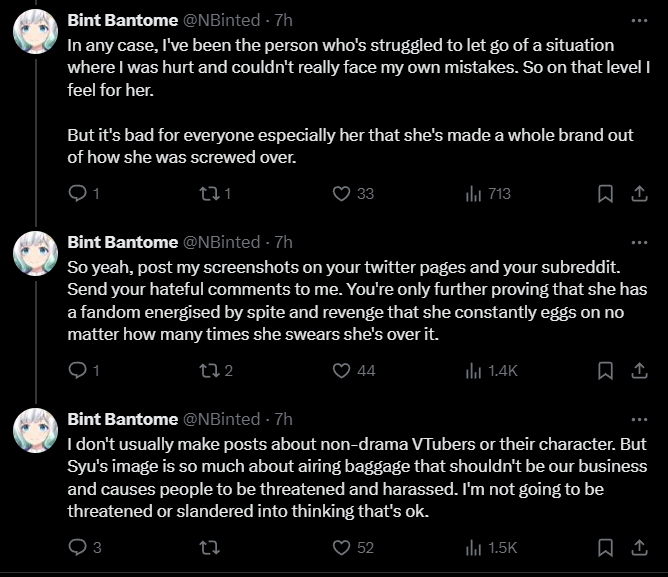The height and width of the screenshot is (577, 668).
Task: Reply to the tweet with 33 likes
Action: pos(84,194)
